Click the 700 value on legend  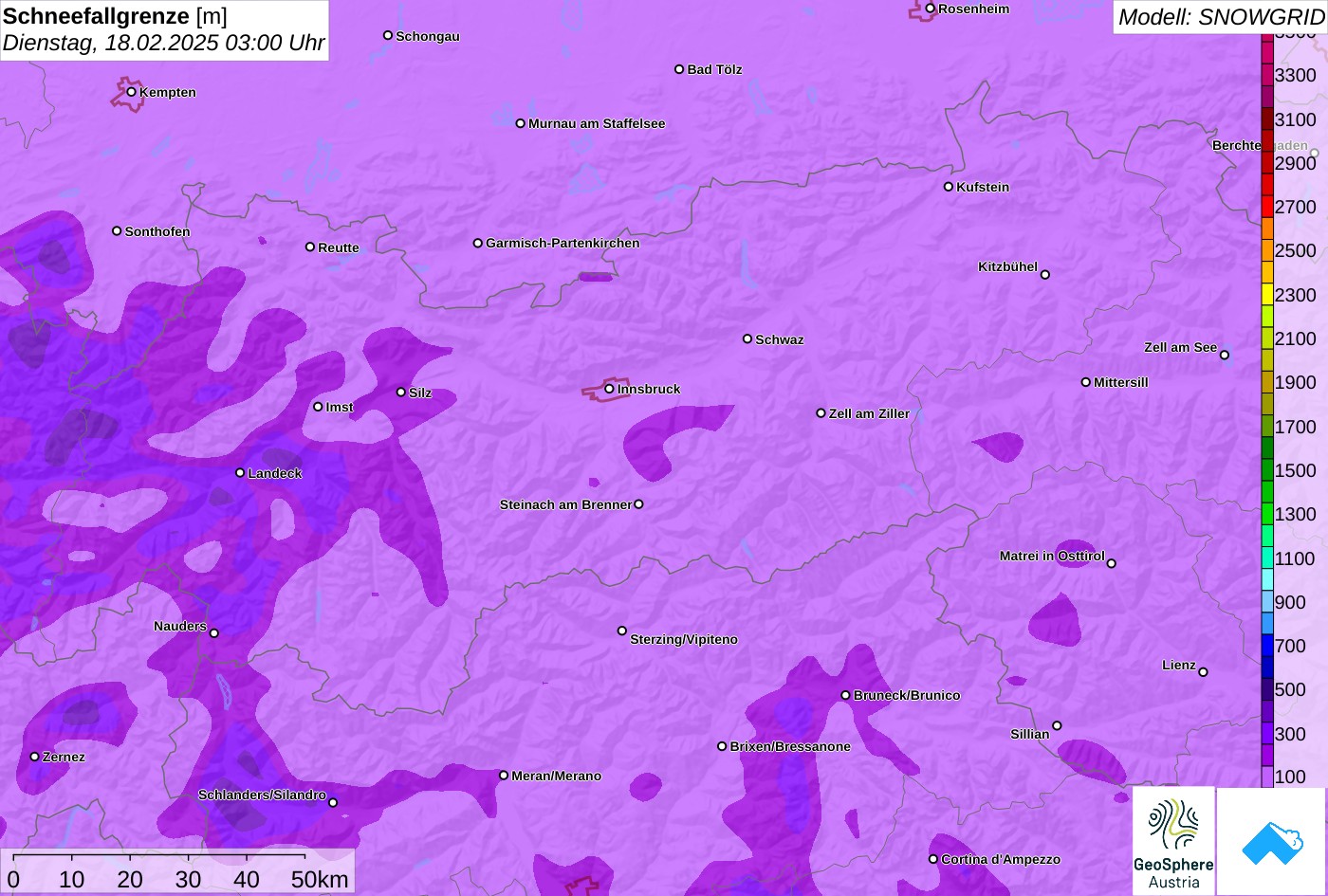pyautogui.click(x=1290, y=647)
